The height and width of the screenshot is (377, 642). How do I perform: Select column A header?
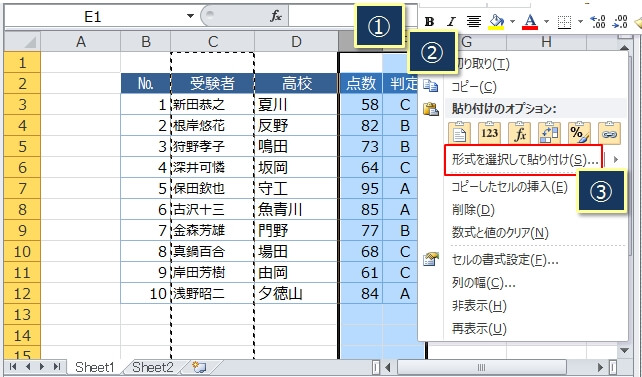pyautogui.click(x=81, y=41)
